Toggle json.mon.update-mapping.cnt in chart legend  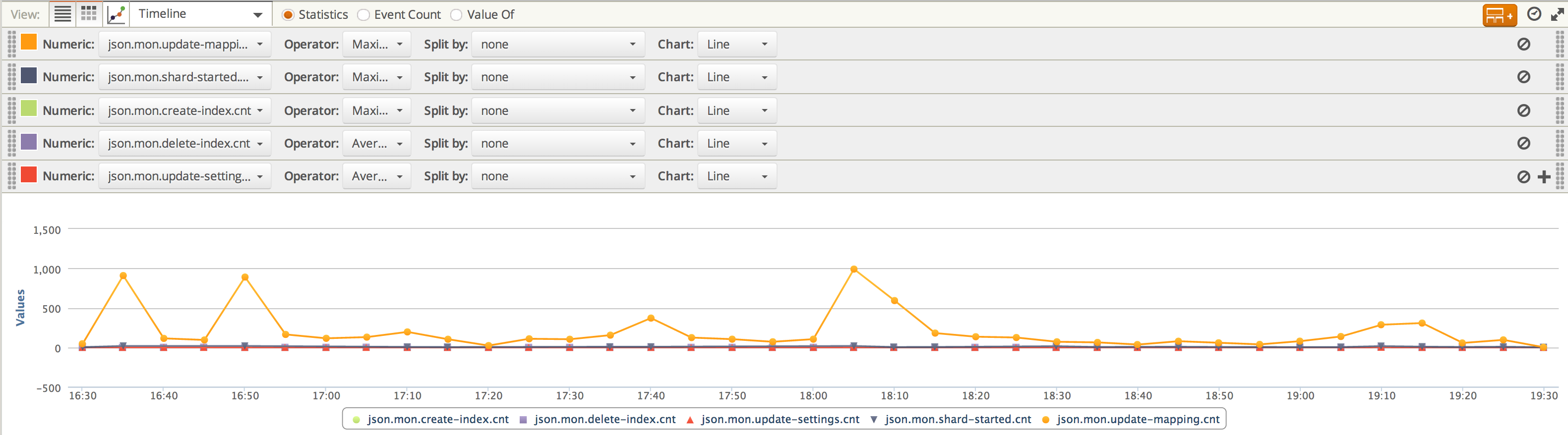[1137, 419]
